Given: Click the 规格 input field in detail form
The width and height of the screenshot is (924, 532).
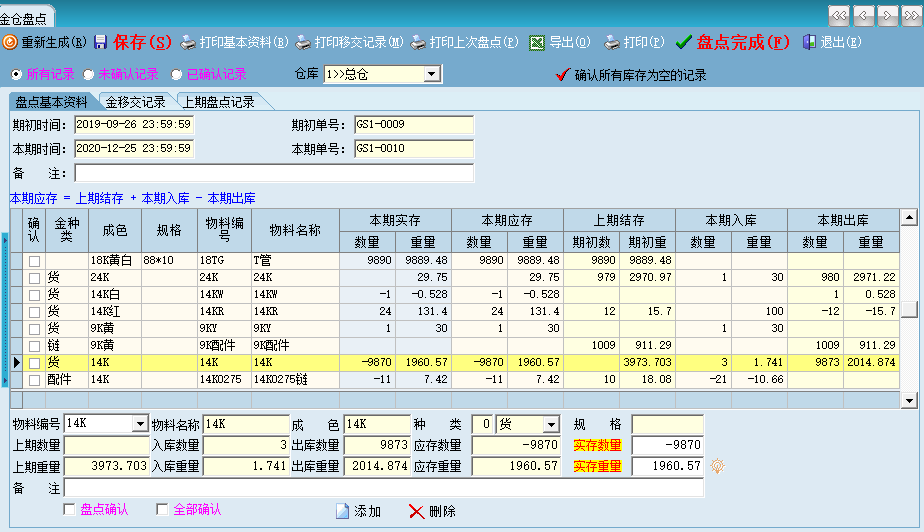Looking at the screenshot, I should tap(667, 424).
